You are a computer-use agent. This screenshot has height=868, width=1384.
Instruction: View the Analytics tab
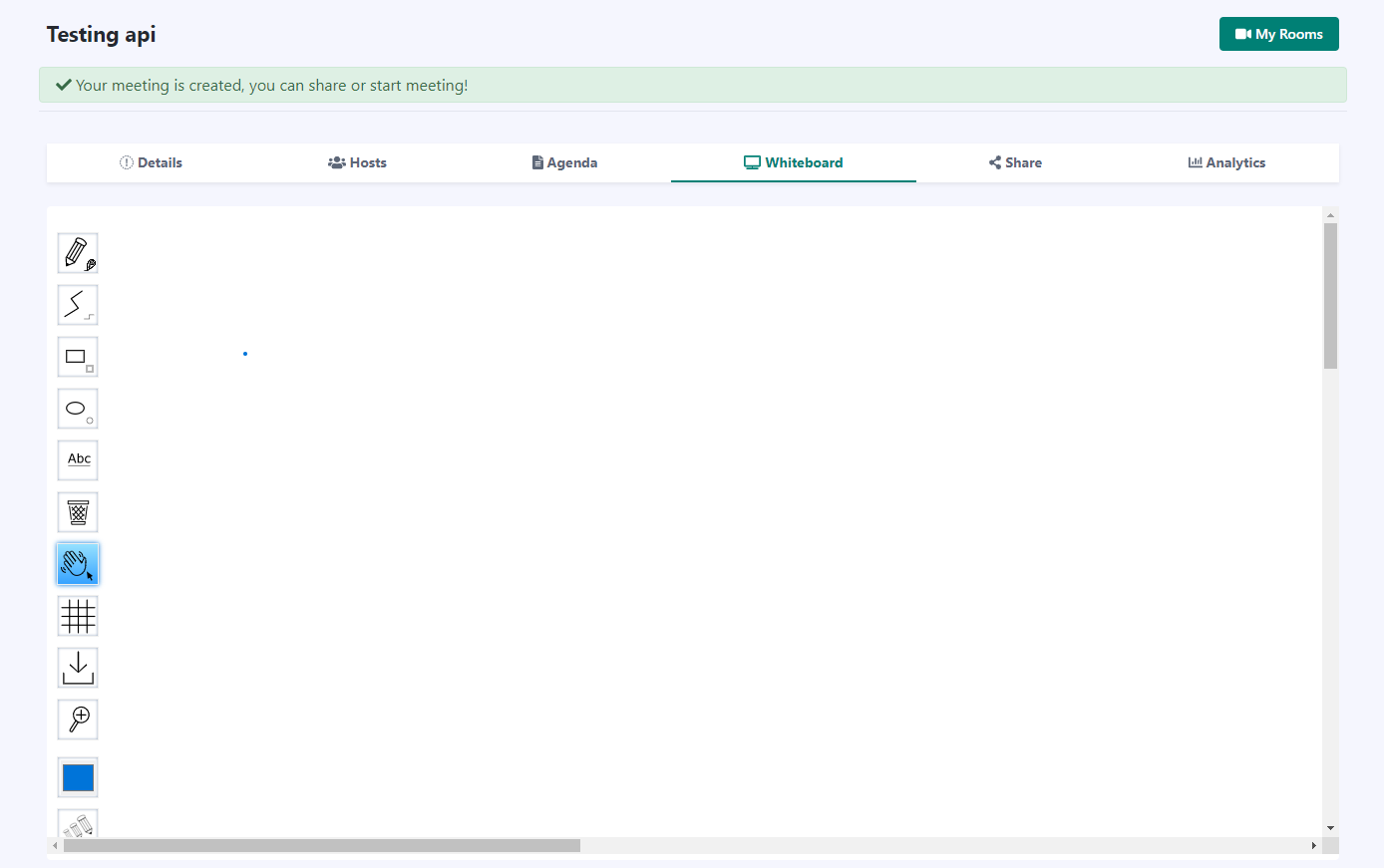[x=1226, y=162]
